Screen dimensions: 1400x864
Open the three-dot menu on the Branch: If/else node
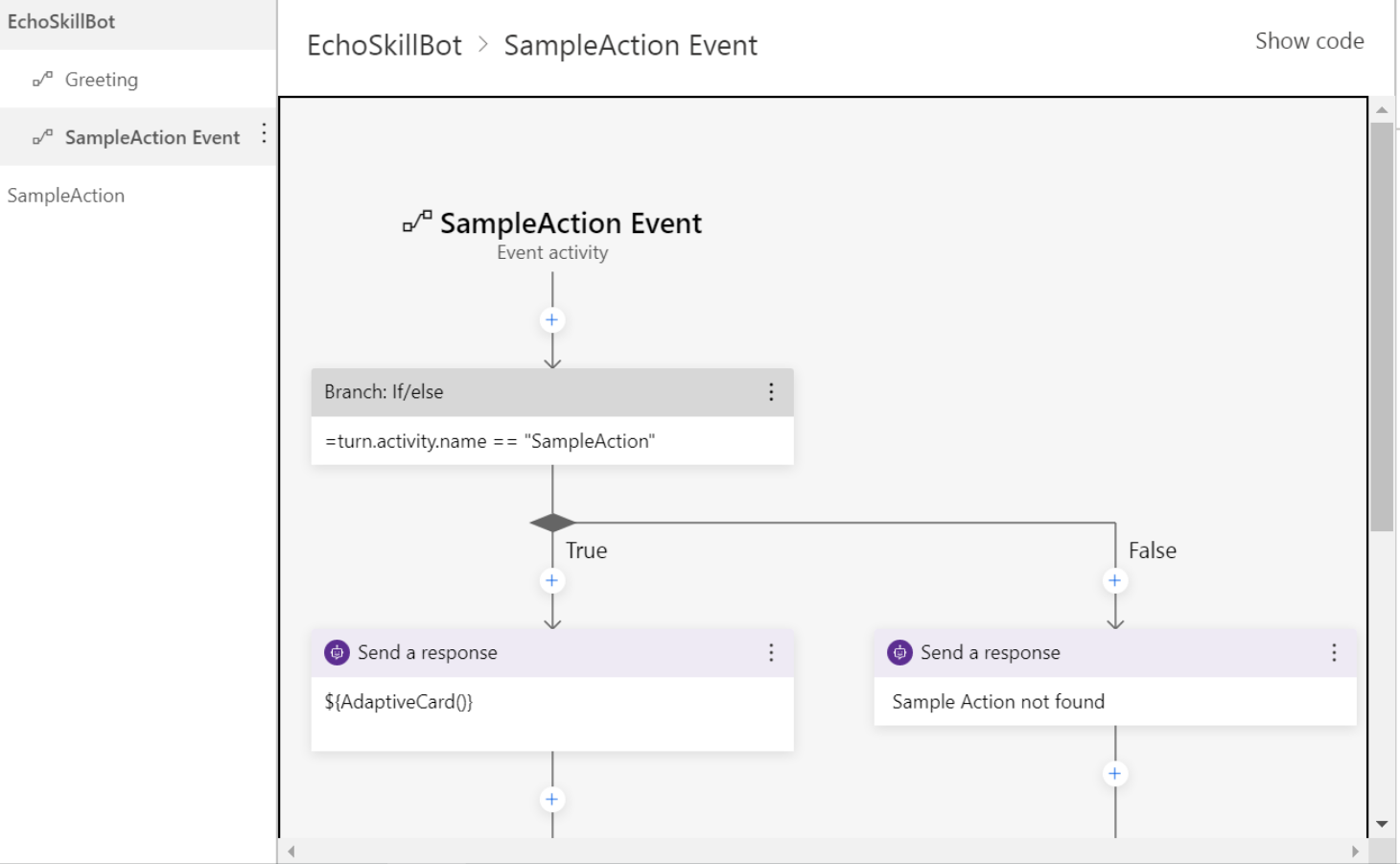click(771, 392)
